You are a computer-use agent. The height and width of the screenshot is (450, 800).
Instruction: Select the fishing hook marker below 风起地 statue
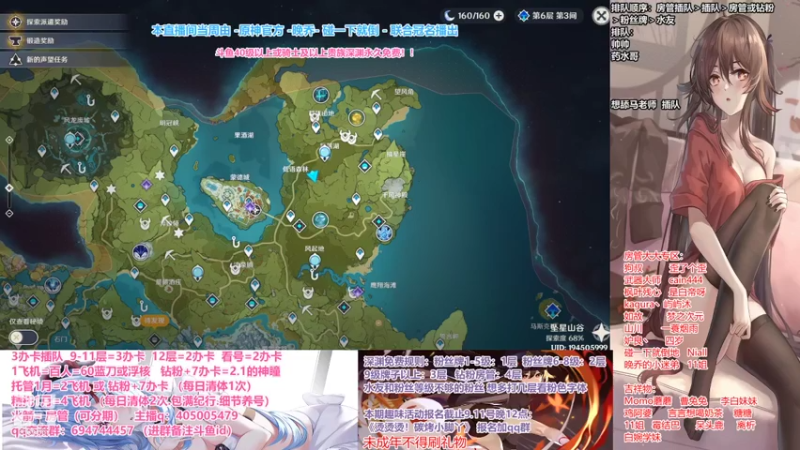tap(314, 276)
